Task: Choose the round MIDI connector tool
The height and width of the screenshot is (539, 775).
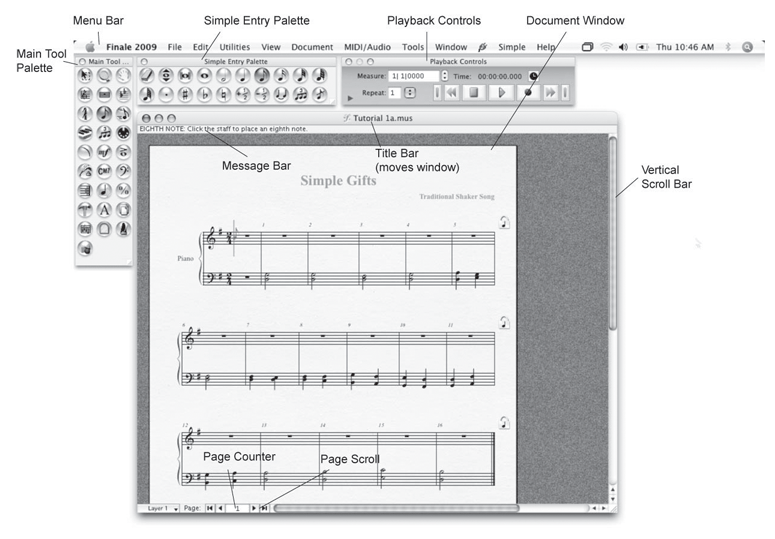Action: 123,133
